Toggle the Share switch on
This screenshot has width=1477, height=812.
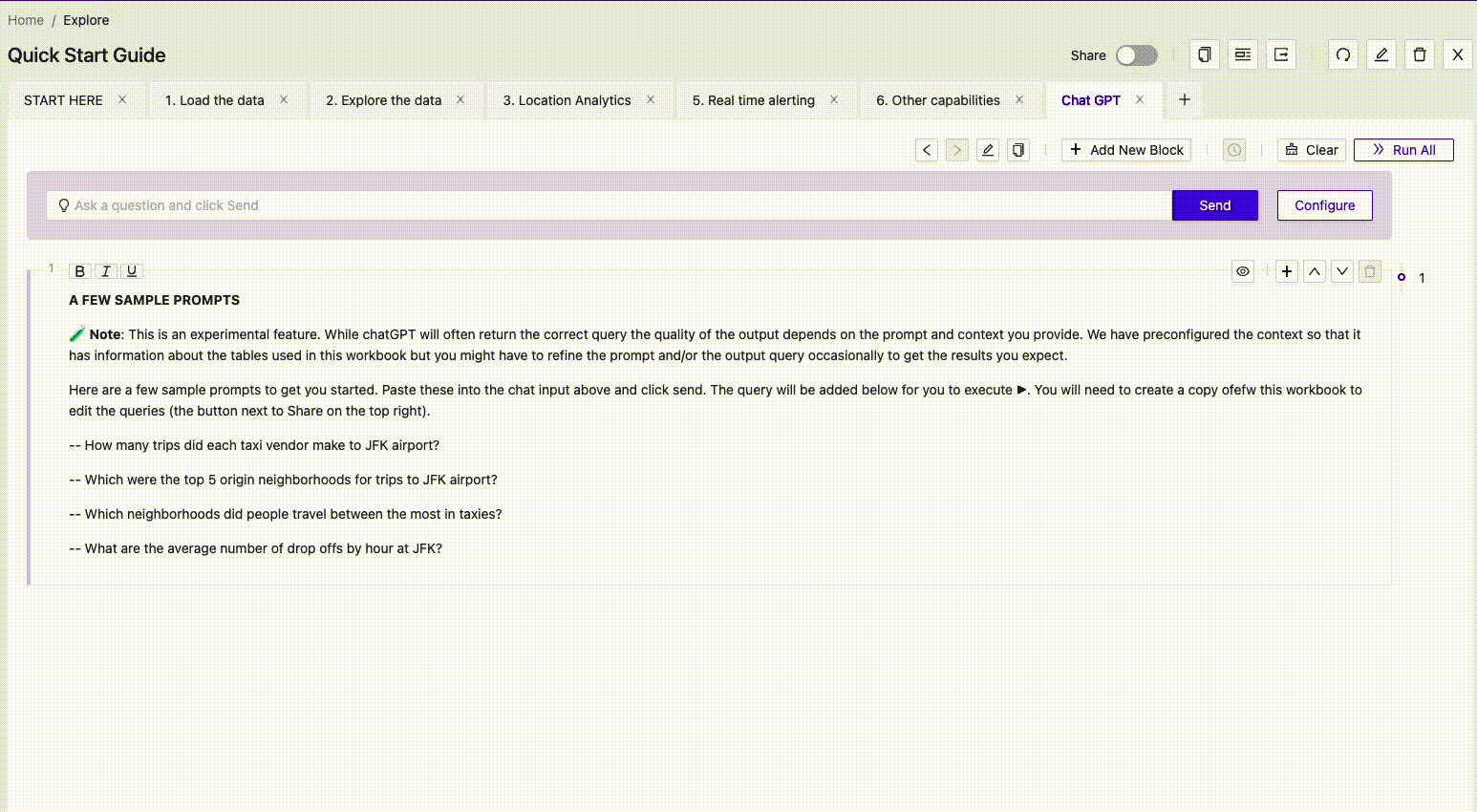coord(1136,55)
